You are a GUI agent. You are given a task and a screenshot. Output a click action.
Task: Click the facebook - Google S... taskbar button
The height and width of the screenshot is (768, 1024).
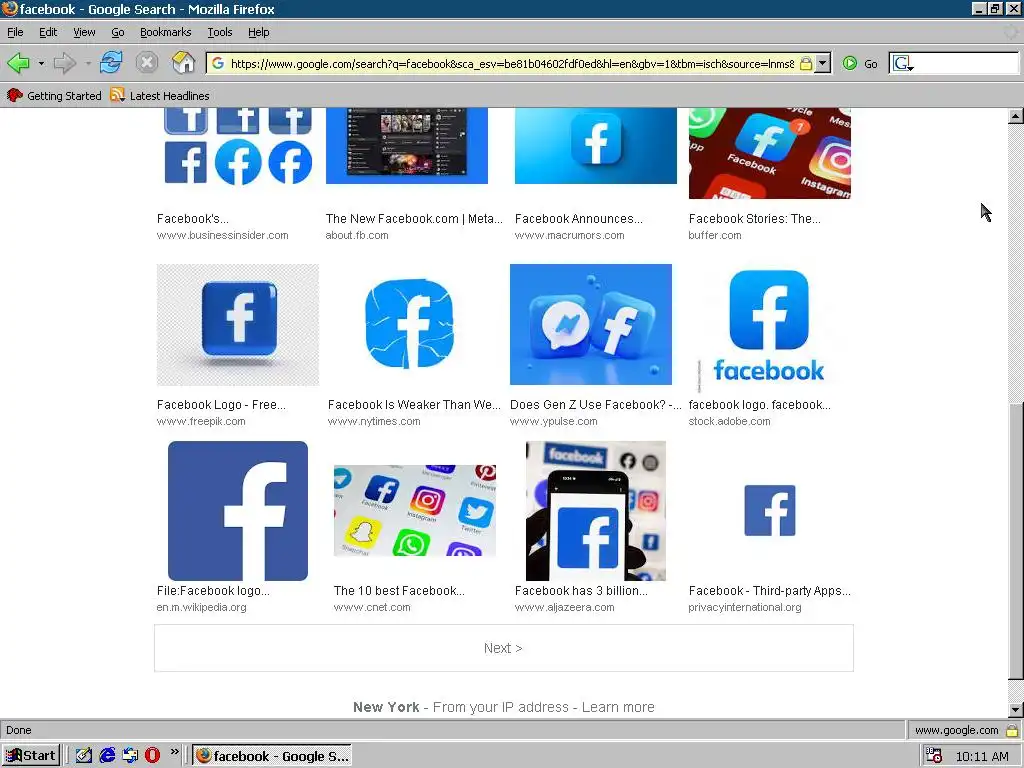272,756
